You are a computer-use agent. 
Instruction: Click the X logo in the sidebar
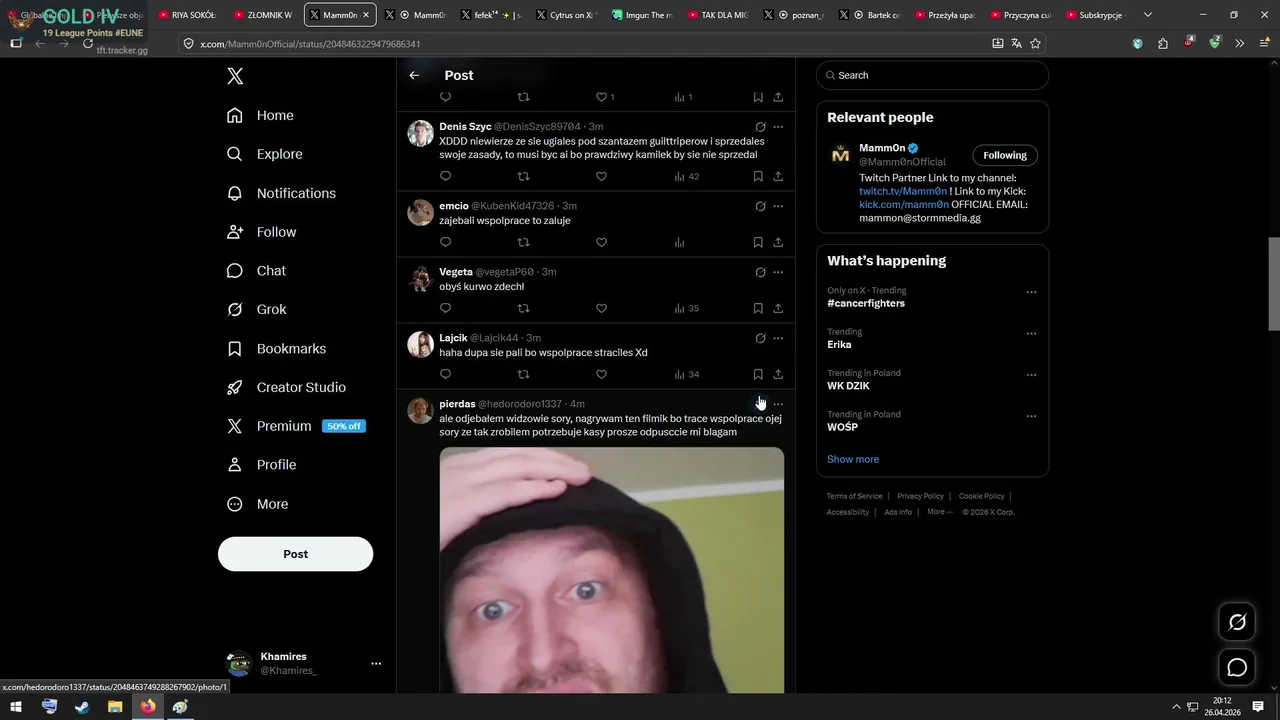point(235,76)
